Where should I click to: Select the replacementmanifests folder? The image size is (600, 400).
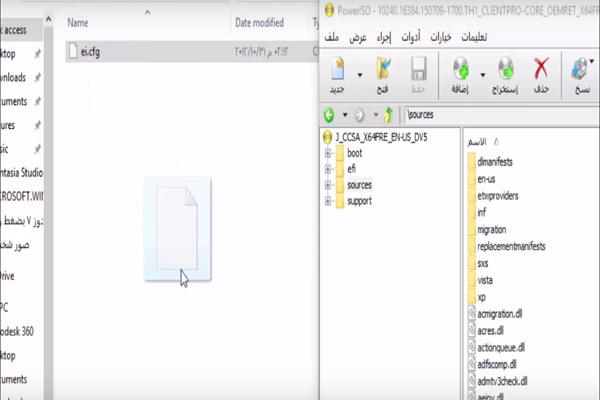pos(511,247)
